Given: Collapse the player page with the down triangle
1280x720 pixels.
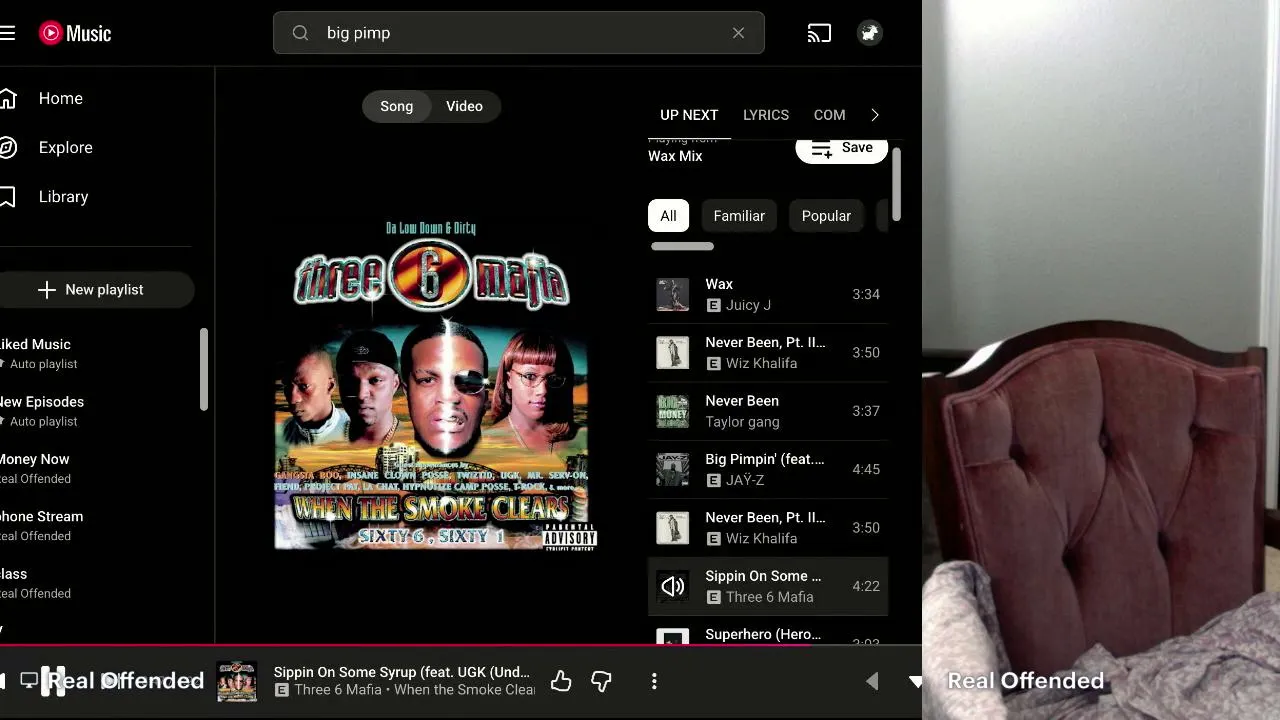Looking at the screenshot, I should point(915,682).
